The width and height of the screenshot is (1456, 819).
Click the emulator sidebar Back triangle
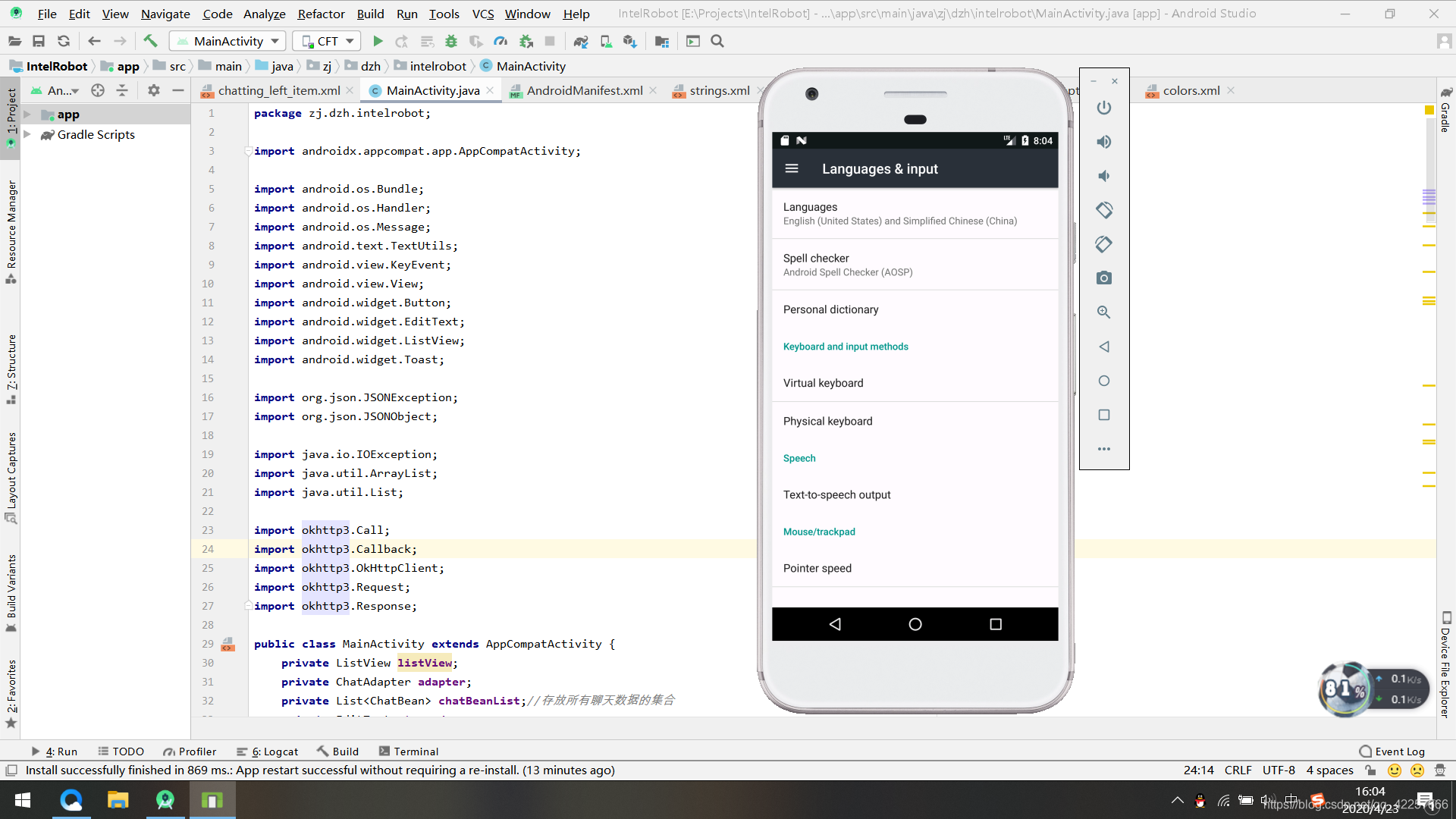1104,347
